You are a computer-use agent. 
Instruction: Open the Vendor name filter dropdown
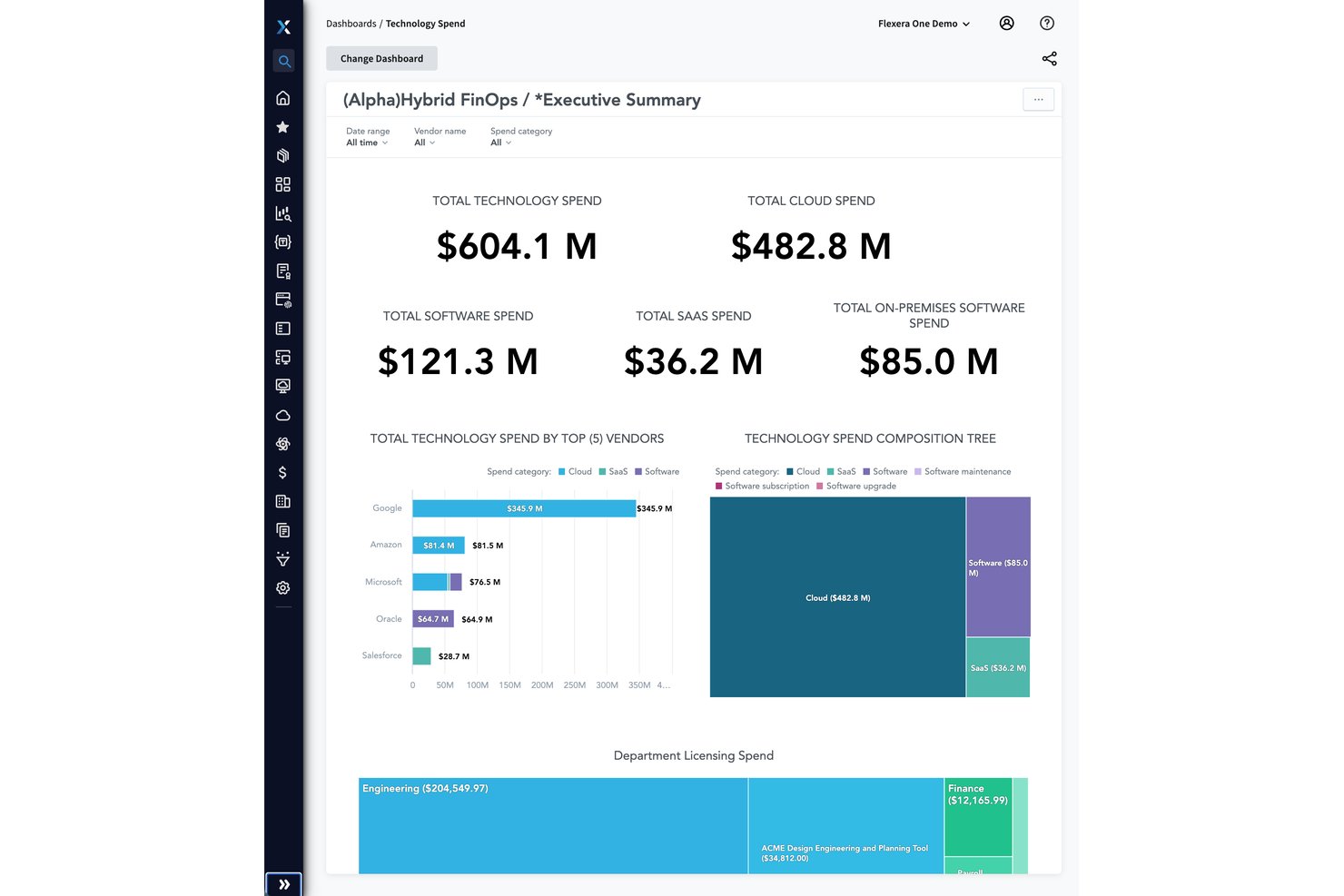tap(425, 143)
